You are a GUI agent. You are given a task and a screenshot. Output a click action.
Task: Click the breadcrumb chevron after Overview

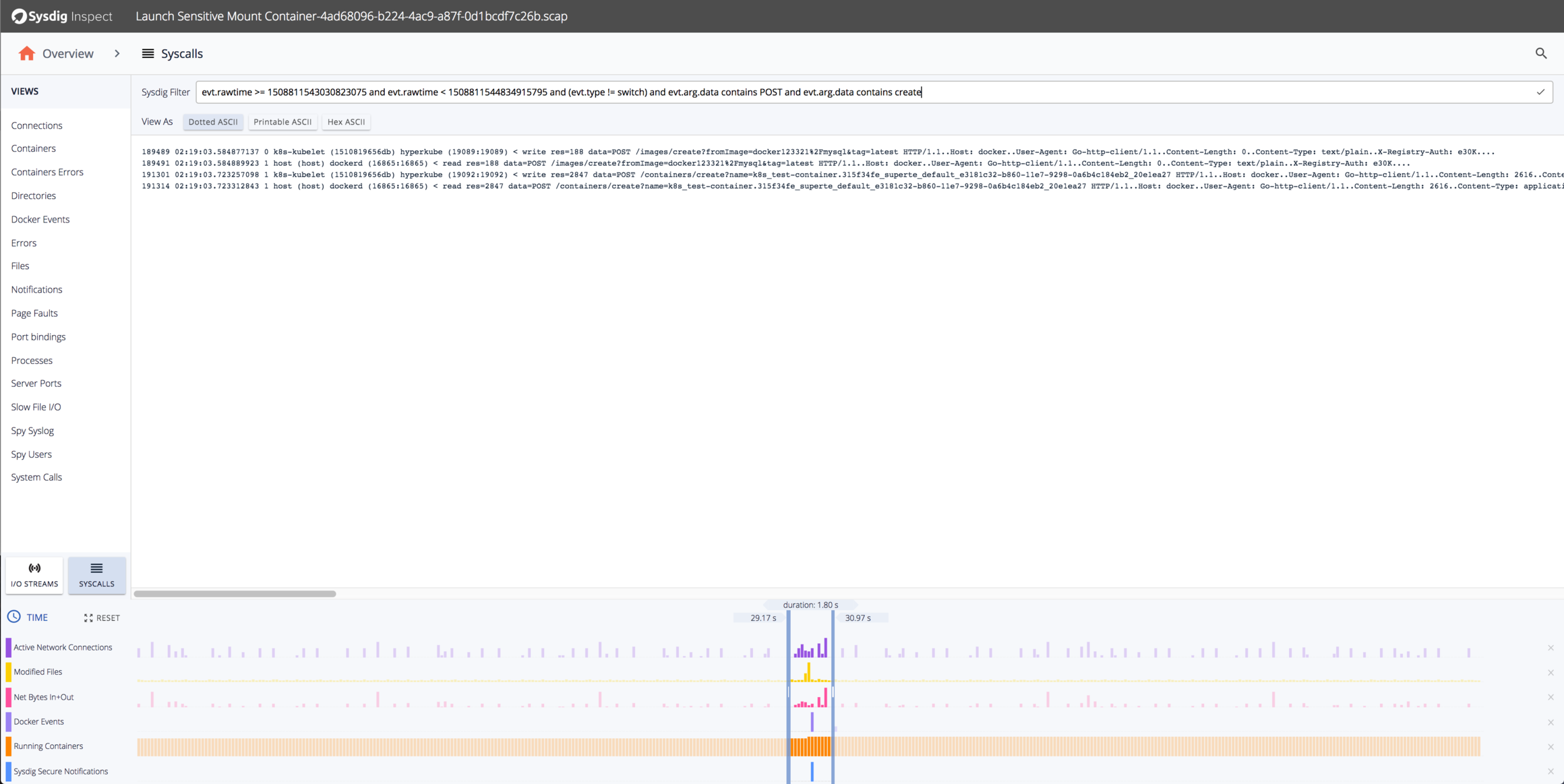117,53
